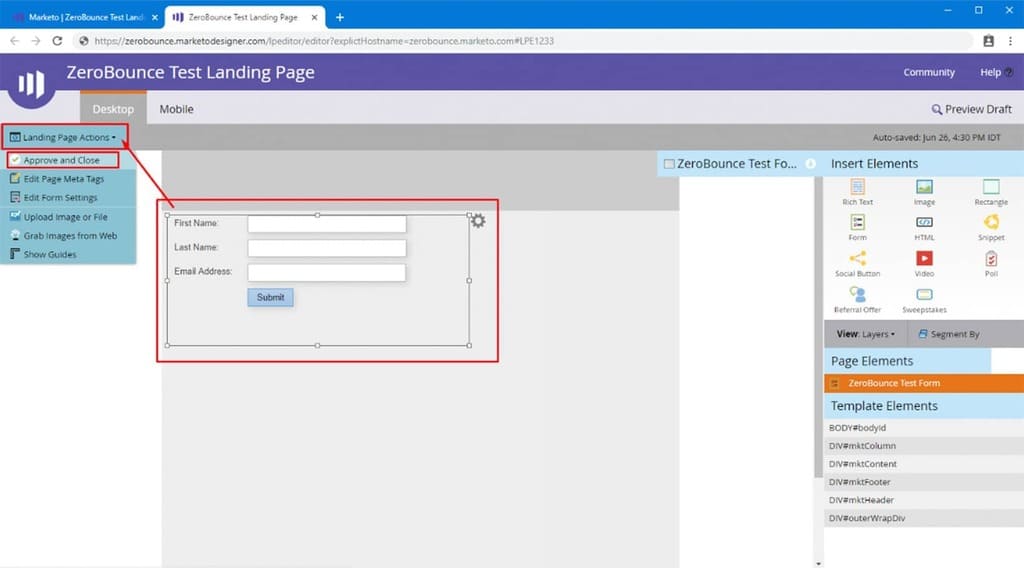The height and width of the screenshot is (568, 1024).
Task: Select DIV#mktHeader template element
Action: click(x=923, y=500)
